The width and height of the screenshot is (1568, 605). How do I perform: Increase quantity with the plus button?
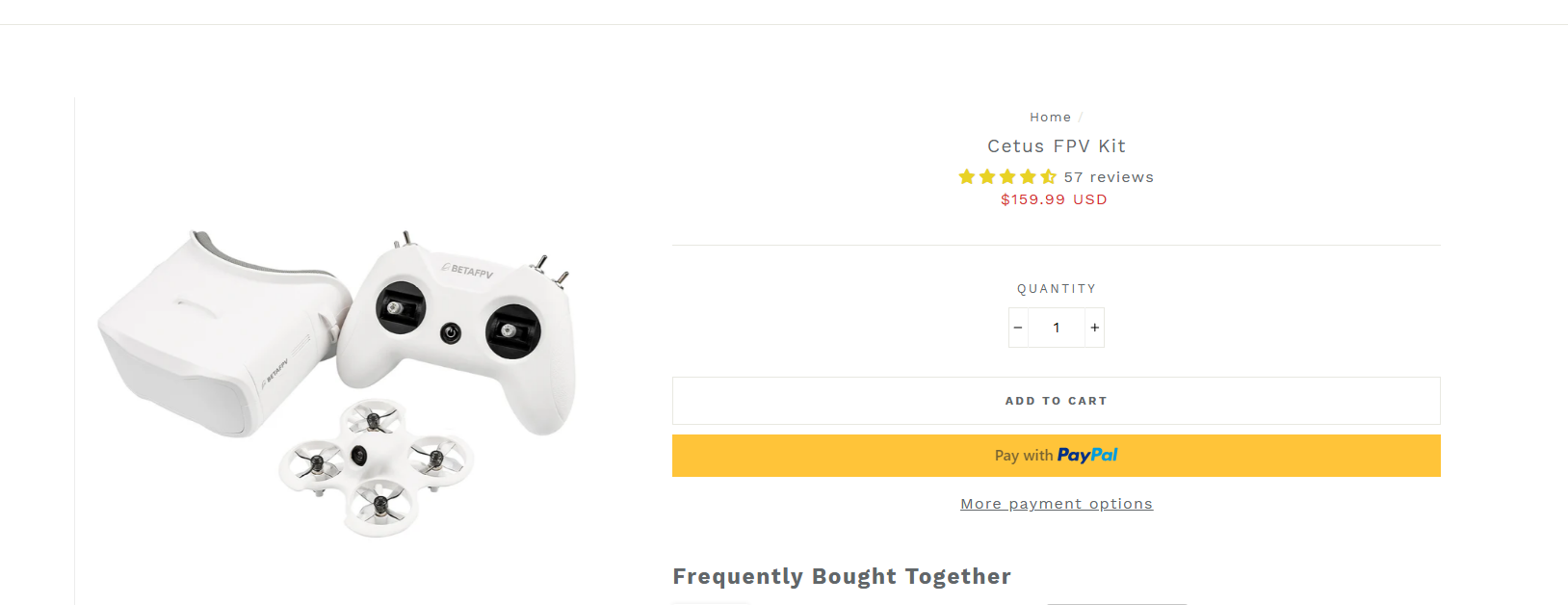tap(1094, 328)
